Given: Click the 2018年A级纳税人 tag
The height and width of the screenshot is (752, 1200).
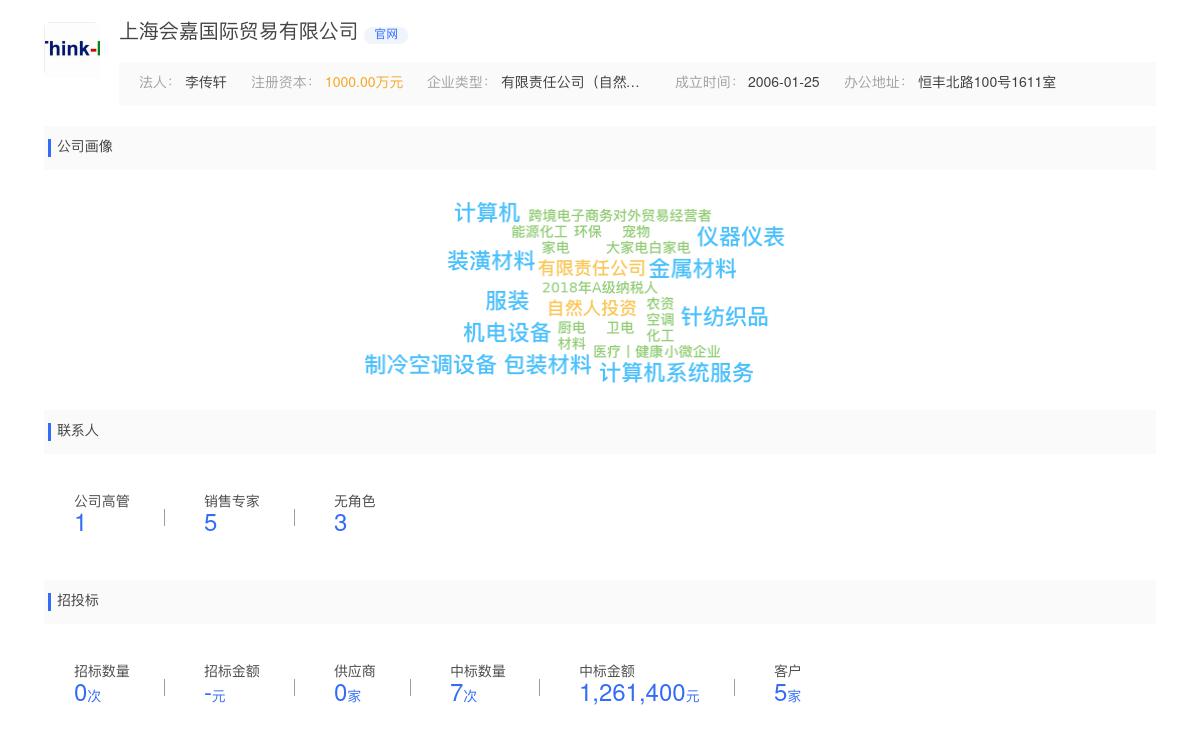Looking at the screenshot, I should [x=600, y=288].
